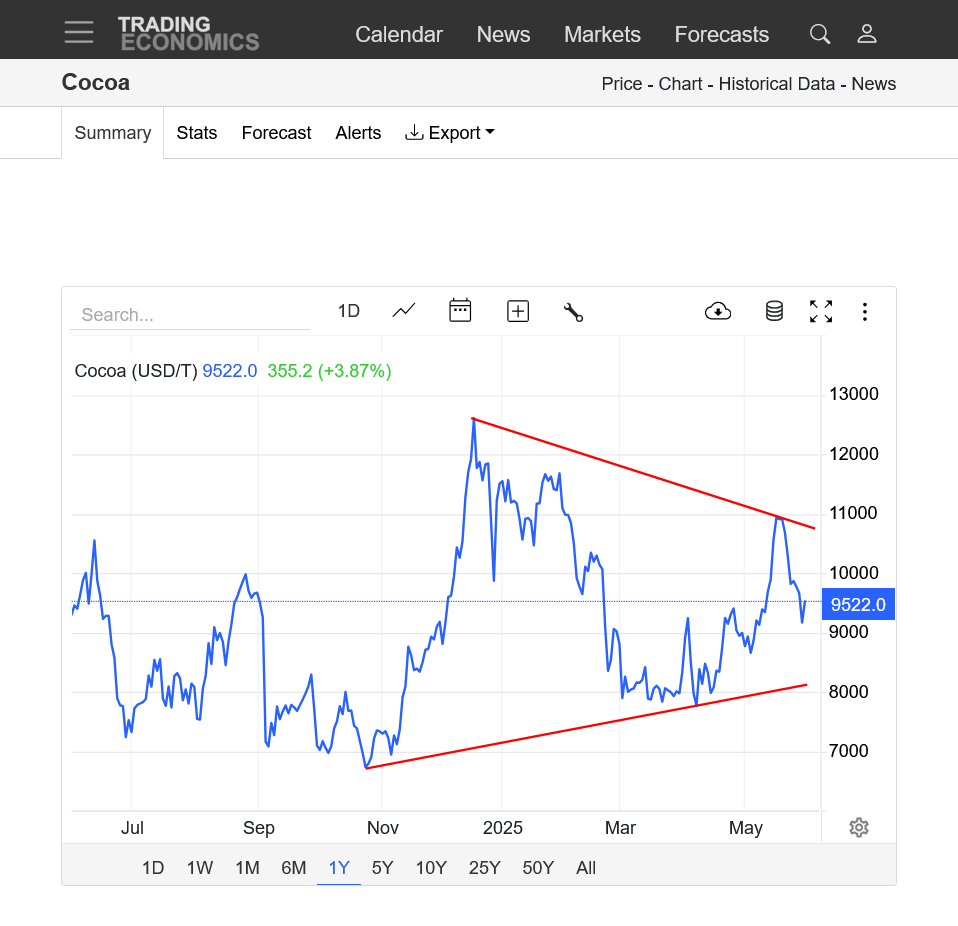
Task: Click the cloud download icon
Action: tap(718, 311)
